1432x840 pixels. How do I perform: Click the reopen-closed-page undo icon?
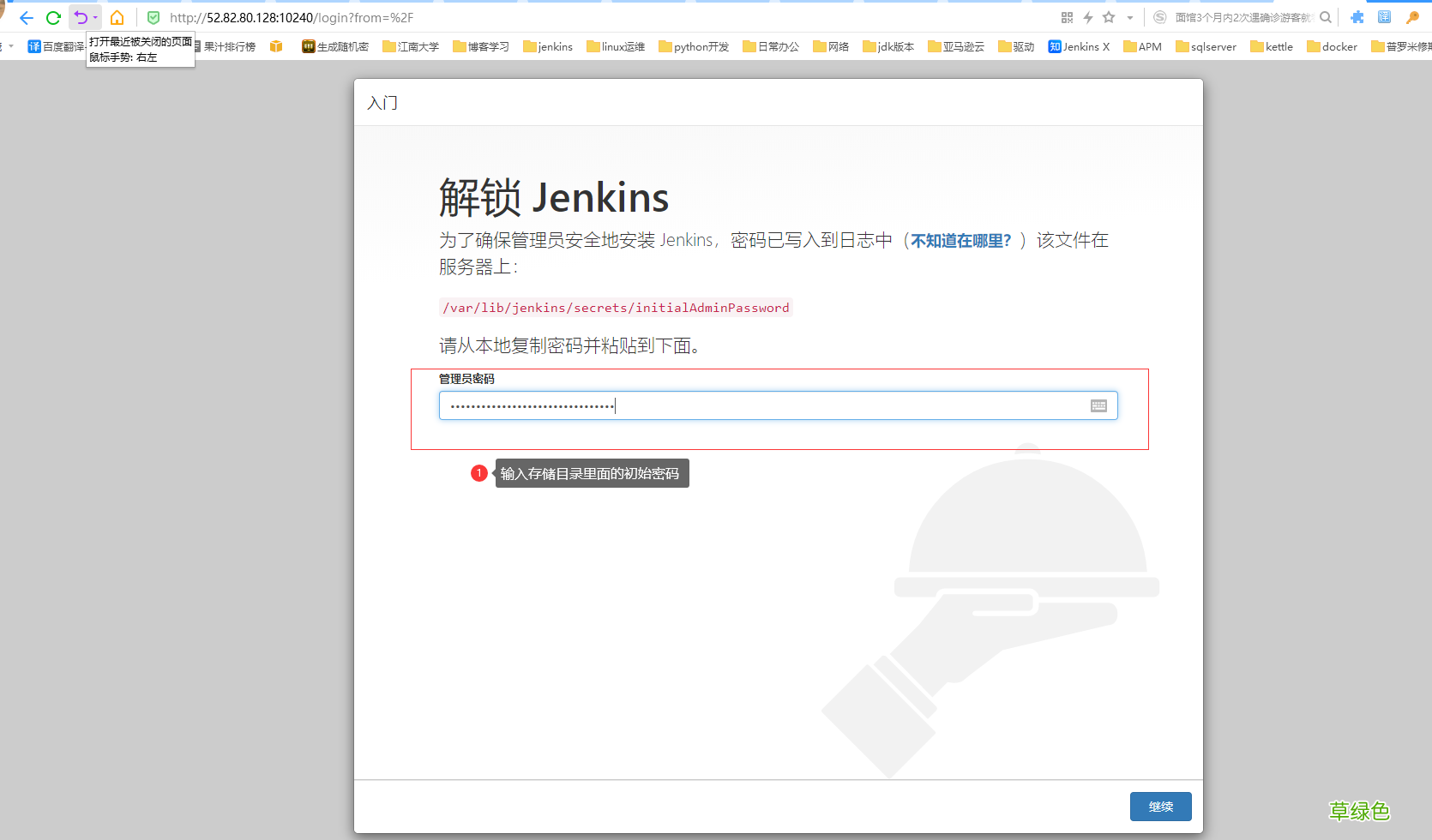coord(81,17)
